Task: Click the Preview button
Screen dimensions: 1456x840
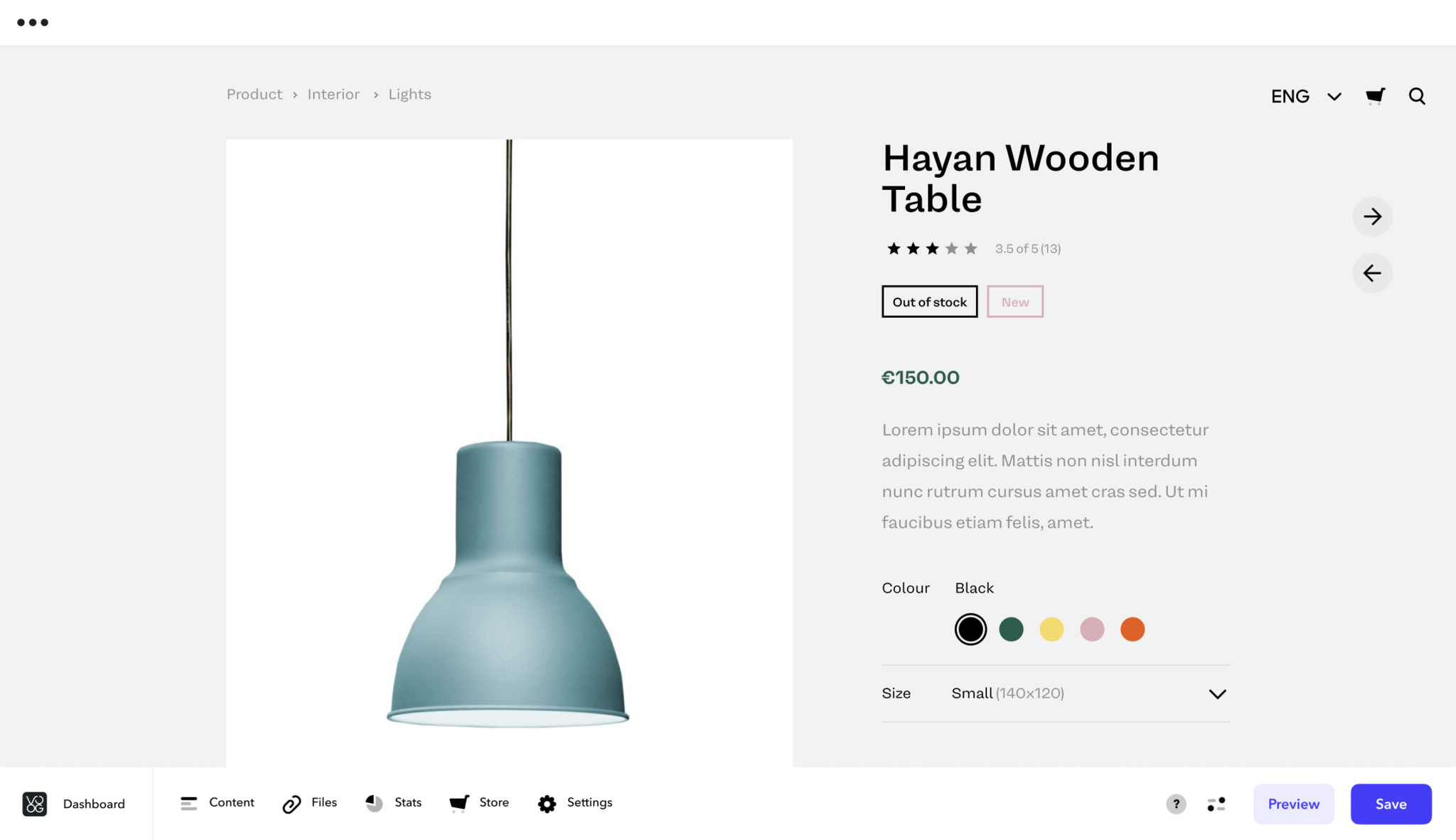Action: 1293,804
